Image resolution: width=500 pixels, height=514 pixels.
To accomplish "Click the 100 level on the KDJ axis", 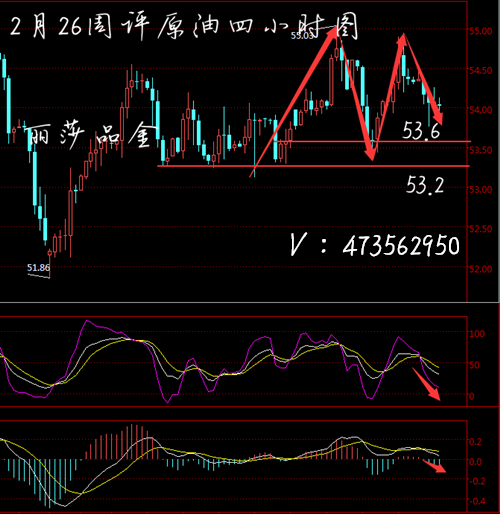I will click(477, 334).
